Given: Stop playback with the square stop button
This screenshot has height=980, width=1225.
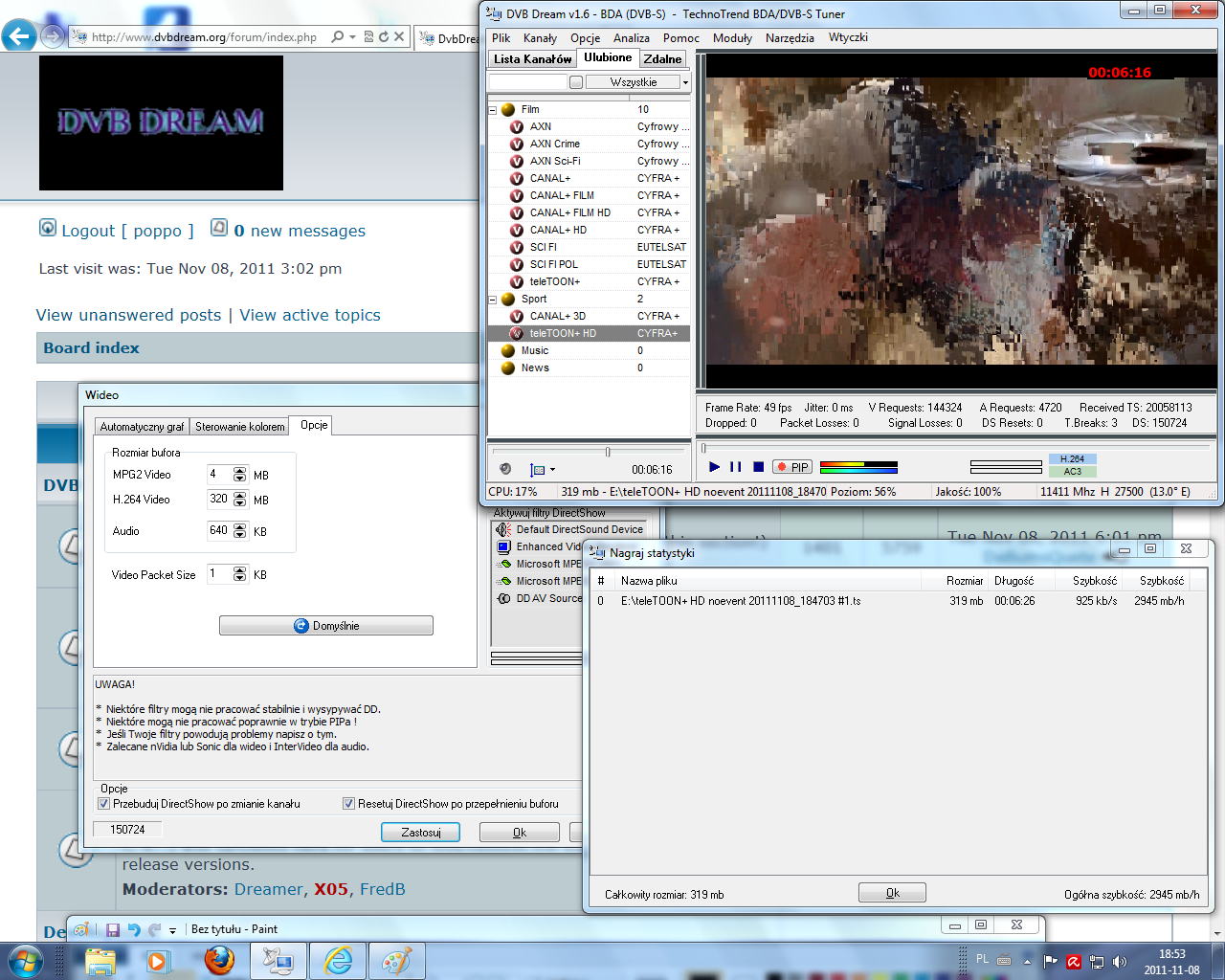Looking at the screenshot, I should [x=758, y=467].
